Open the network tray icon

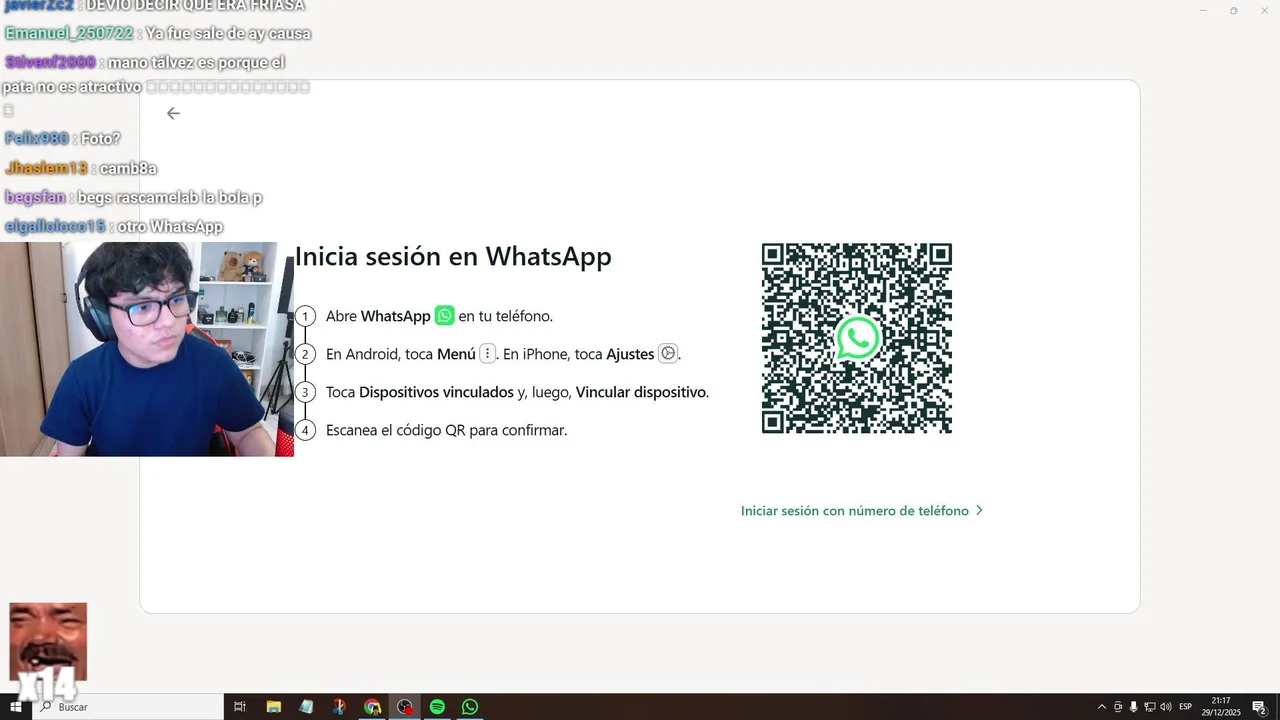(1149, 707)
